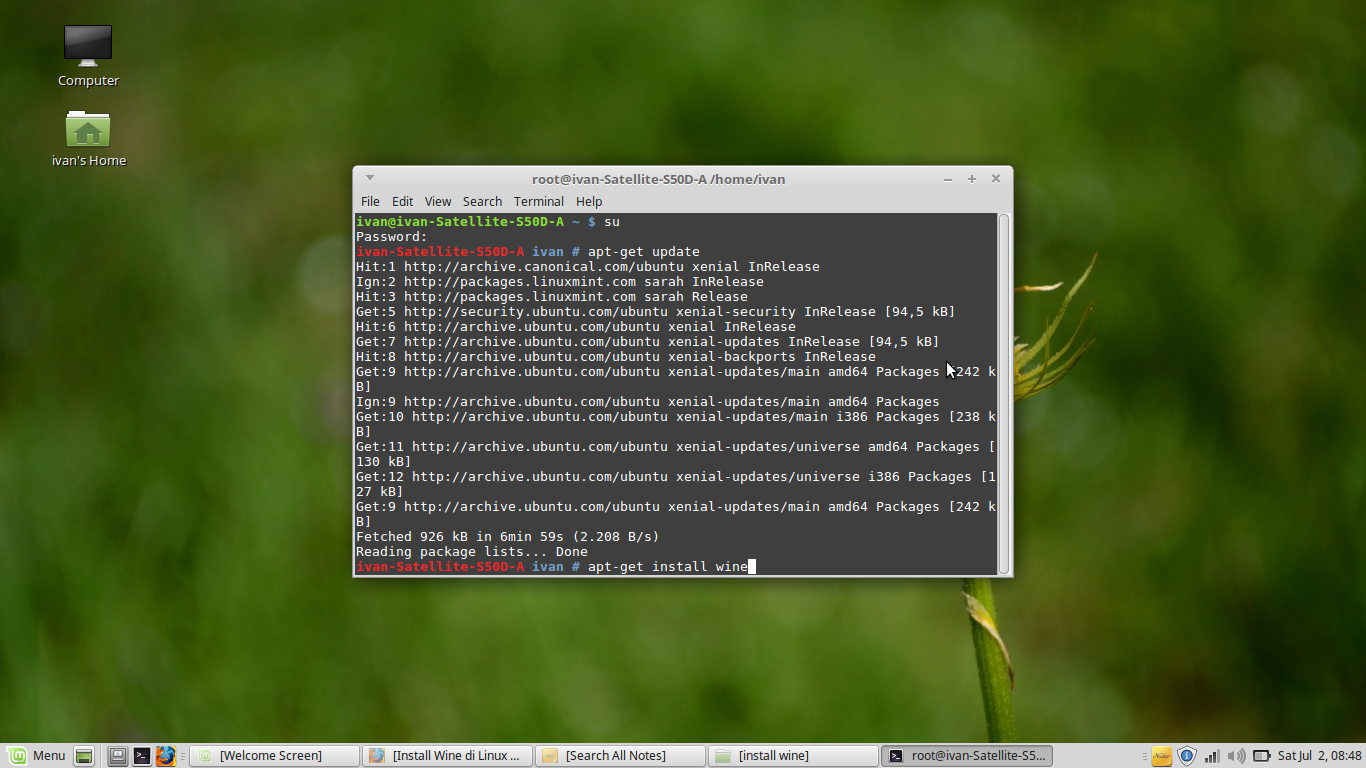Open the terminal window menu arrow
Screen dimensions: 1366x768
point(369,178)
